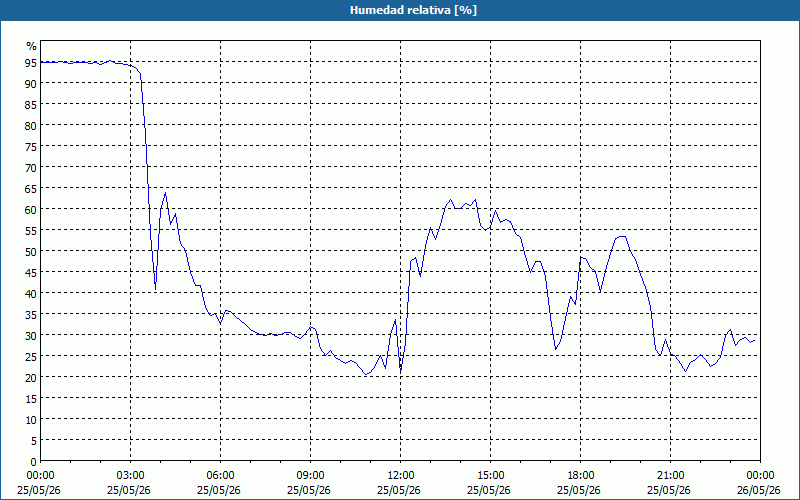Click the 45 value on the y-axis
800x500 pixels.
click(x=31, y=272)
